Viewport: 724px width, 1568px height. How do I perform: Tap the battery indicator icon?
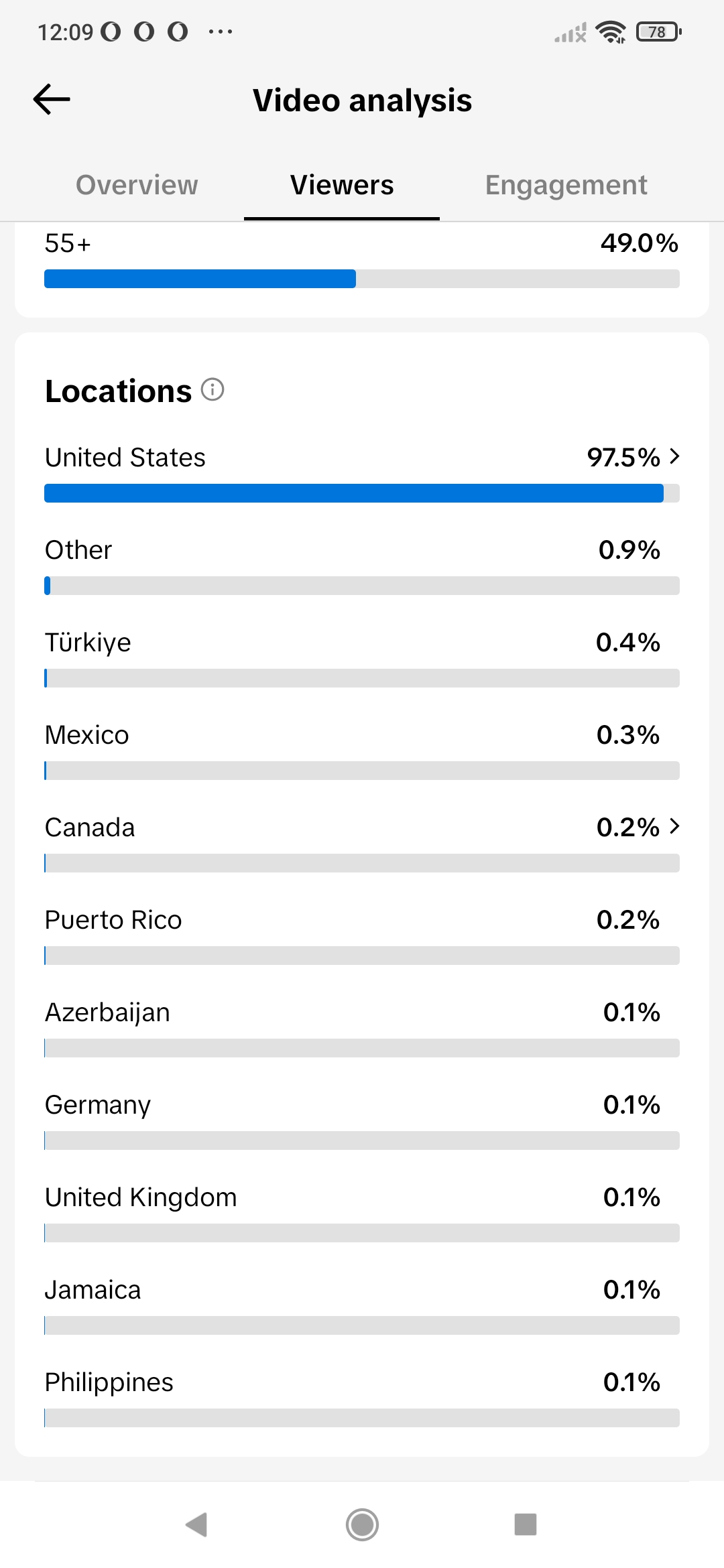point(659,31)
